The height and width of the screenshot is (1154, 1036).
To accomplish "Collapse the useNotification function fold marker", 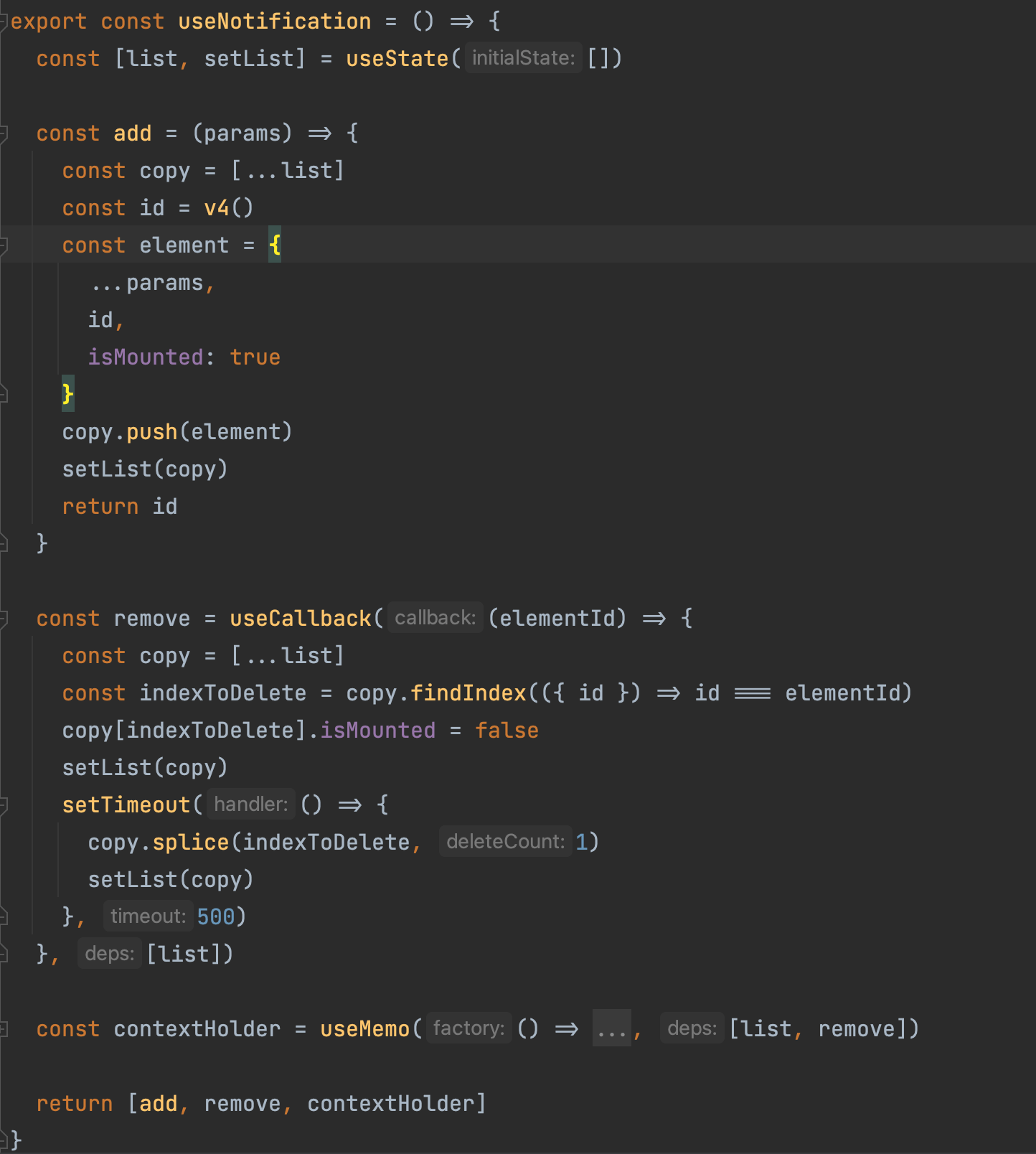I will click(x=4, y=22).
